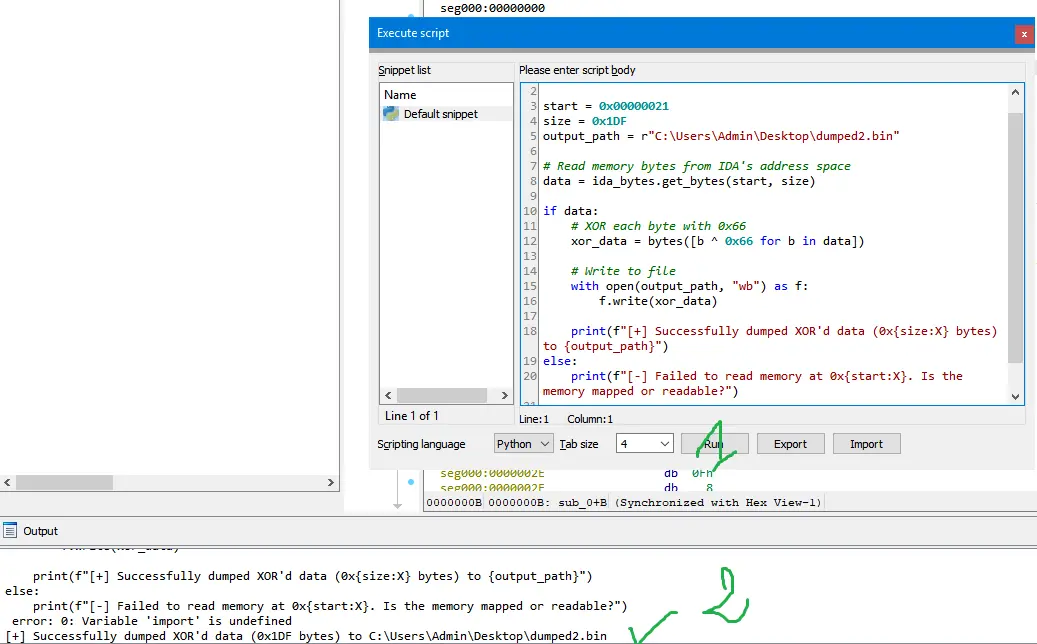
Task: Click inside the script body editor
Action: point(772,244)
